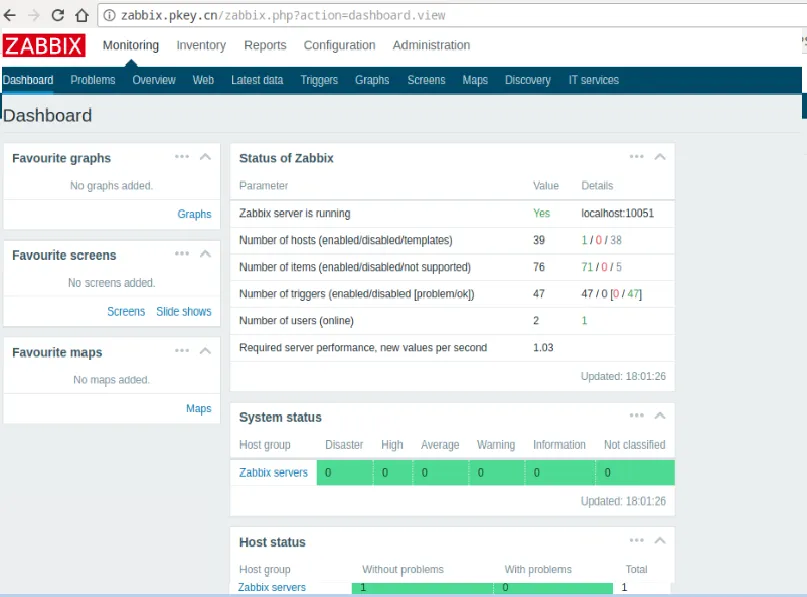Screen dimensions: 807x597
Task: Open the Configuration top menu
Action: click(339, 45)
